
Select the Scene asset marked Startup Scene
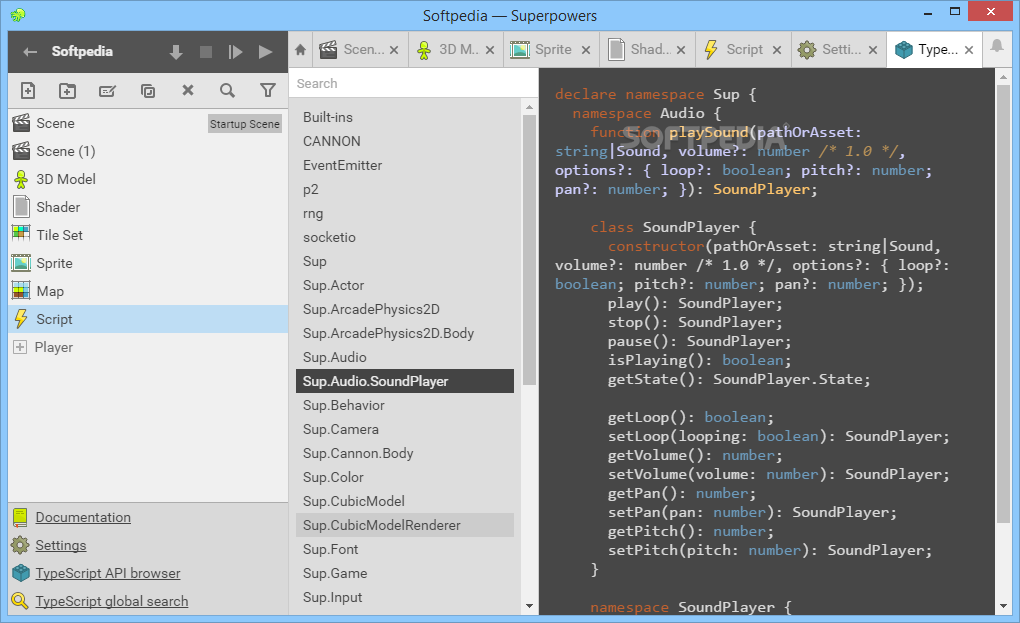148,123
